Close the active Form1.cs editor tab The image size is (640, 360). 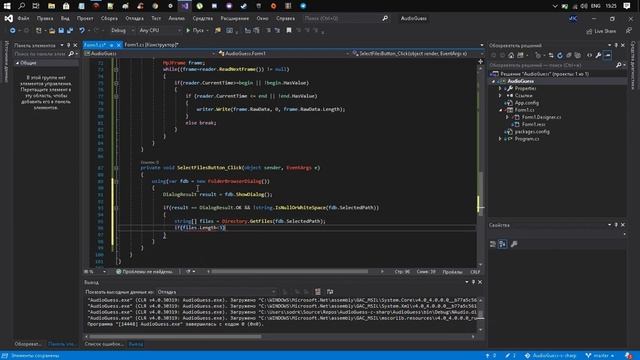pos(119,45)
